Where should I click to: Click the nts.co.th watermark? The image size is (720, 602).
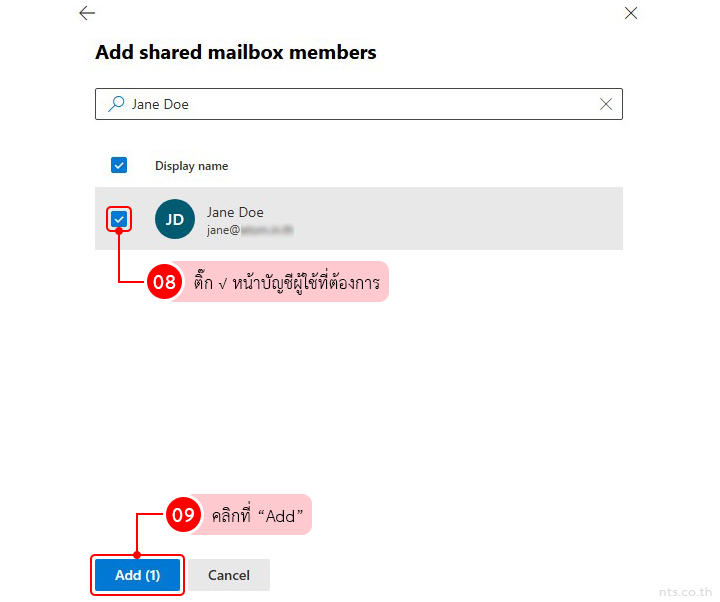tap(686, 591)
